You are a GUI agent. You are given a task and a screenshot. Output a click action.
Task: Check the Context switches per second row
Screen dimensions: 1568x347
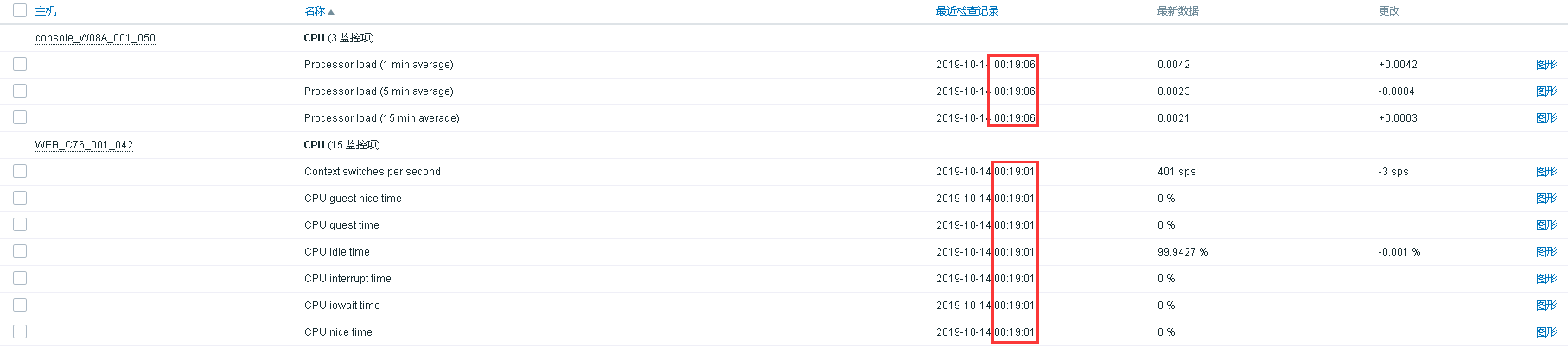click(20, 171)
